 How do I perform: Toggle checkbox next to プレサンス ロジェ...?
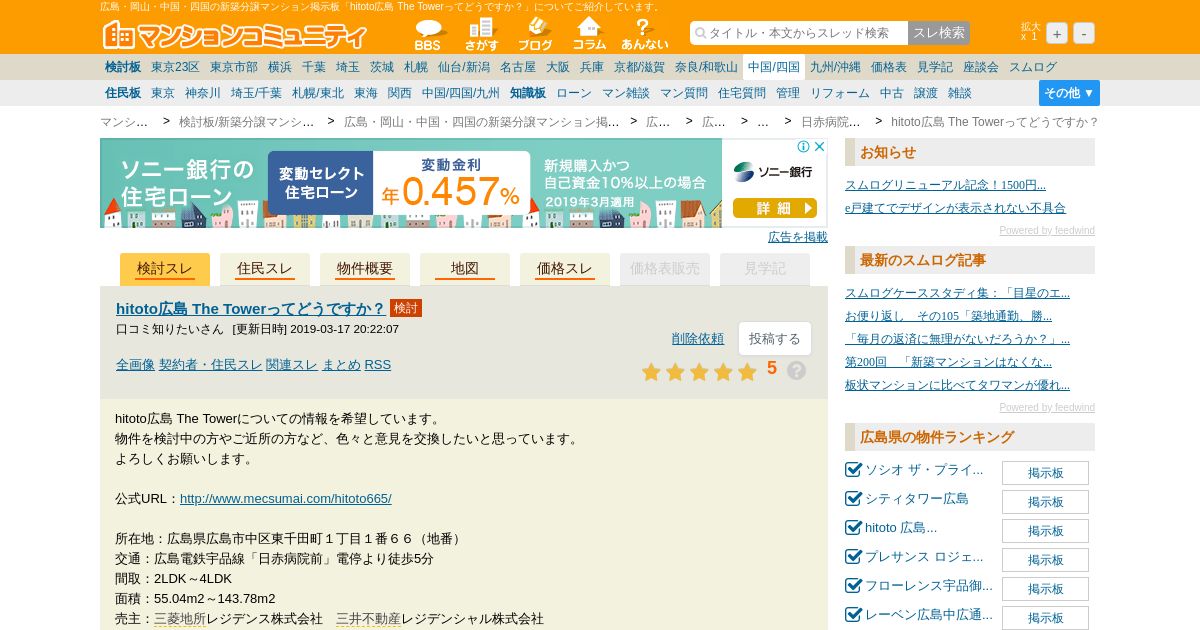pyautogui.click(x=853, y=556)
